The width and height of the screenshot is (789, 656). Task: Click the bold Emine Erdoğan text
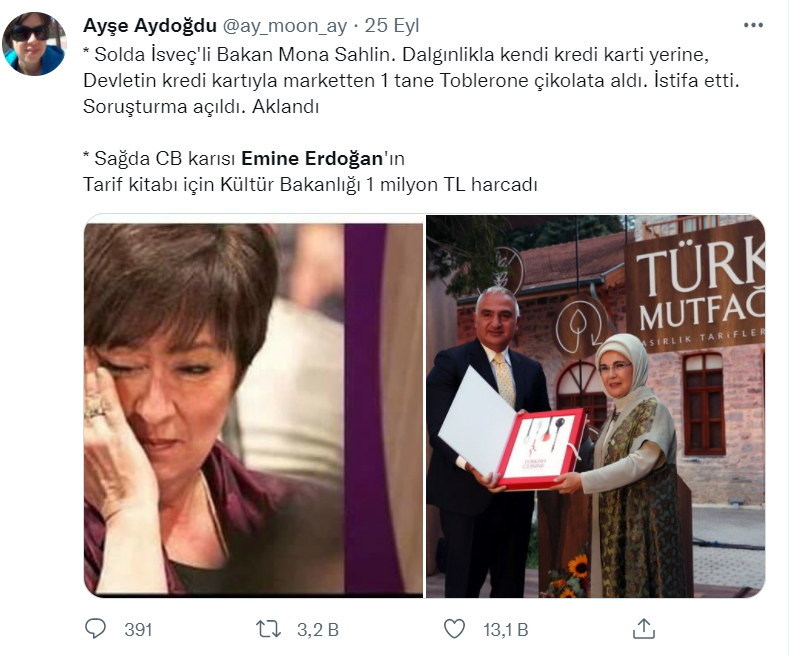tap(312, 158)
